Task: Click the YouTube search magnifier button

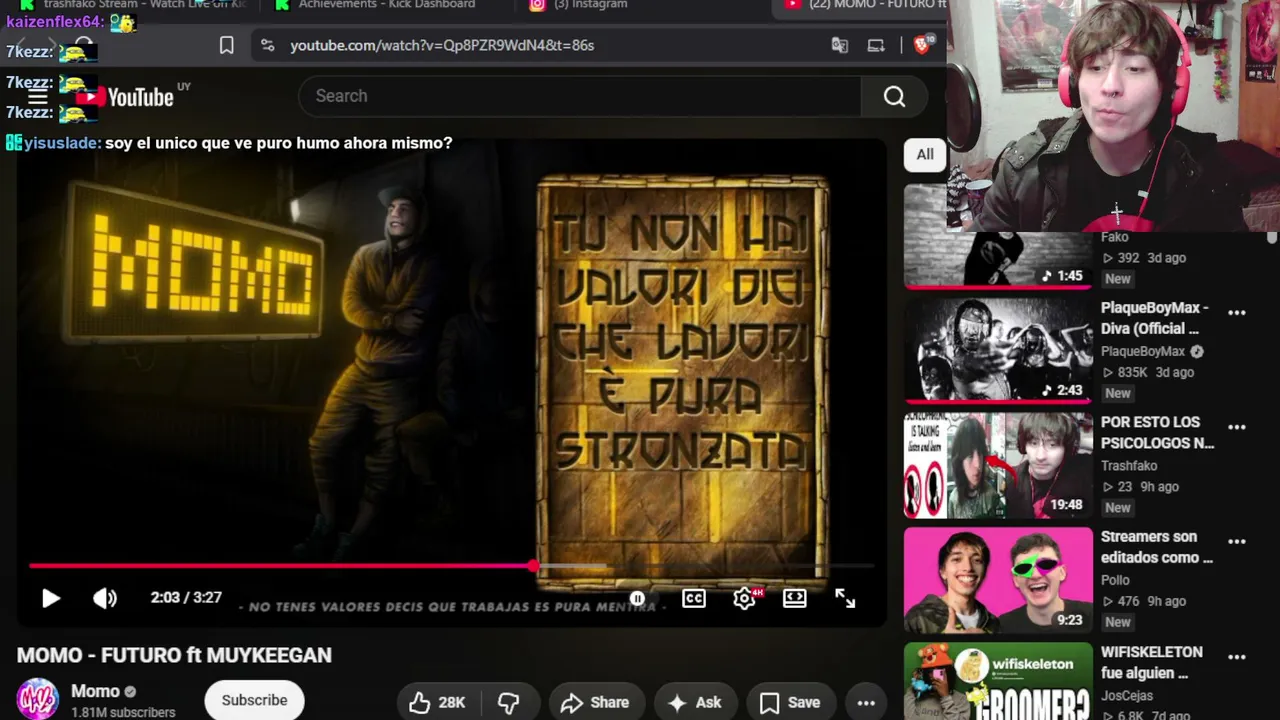Action: point(894,96)
